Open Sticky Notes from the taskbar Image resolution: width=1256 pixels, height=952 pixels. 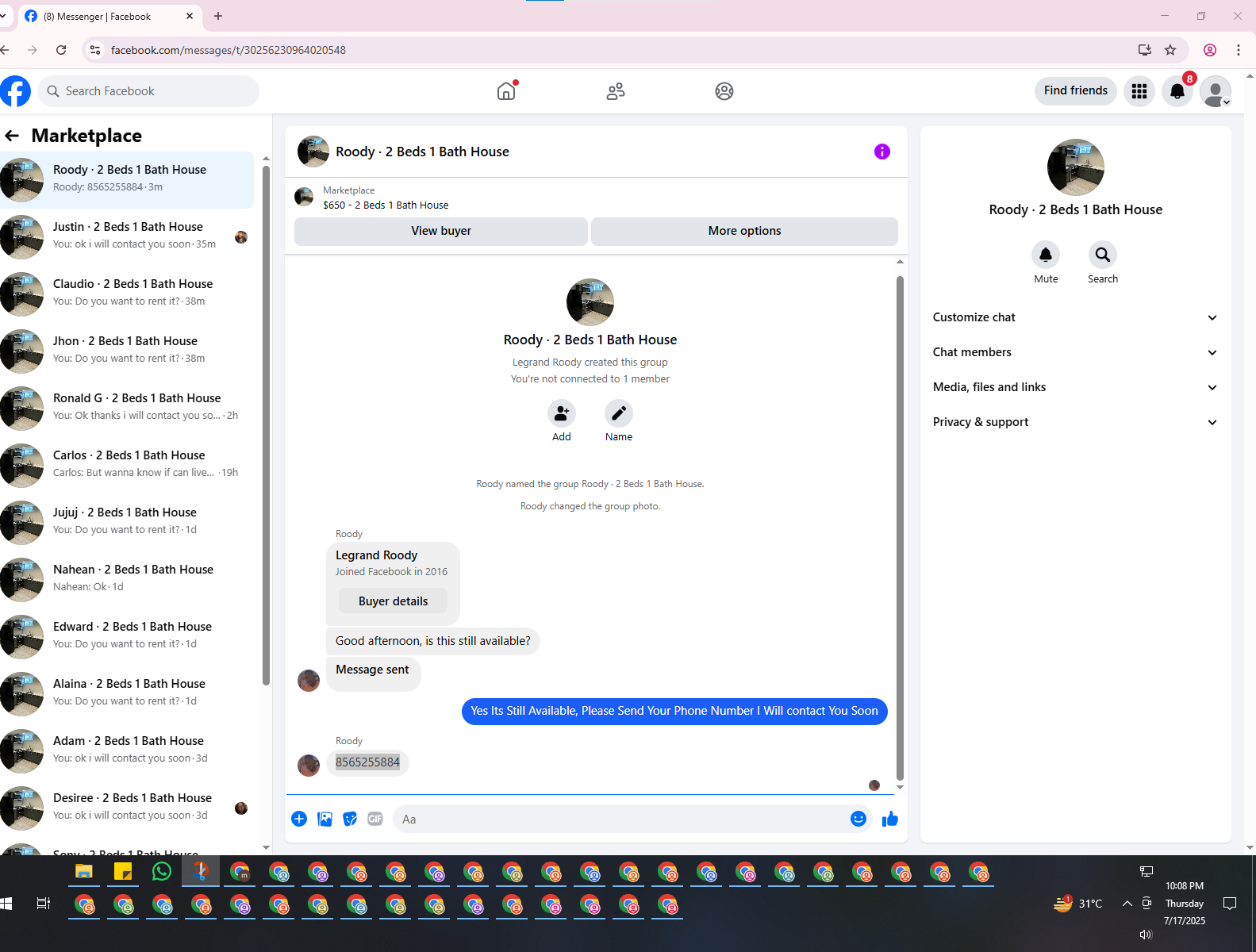click(x=123, y=872)
